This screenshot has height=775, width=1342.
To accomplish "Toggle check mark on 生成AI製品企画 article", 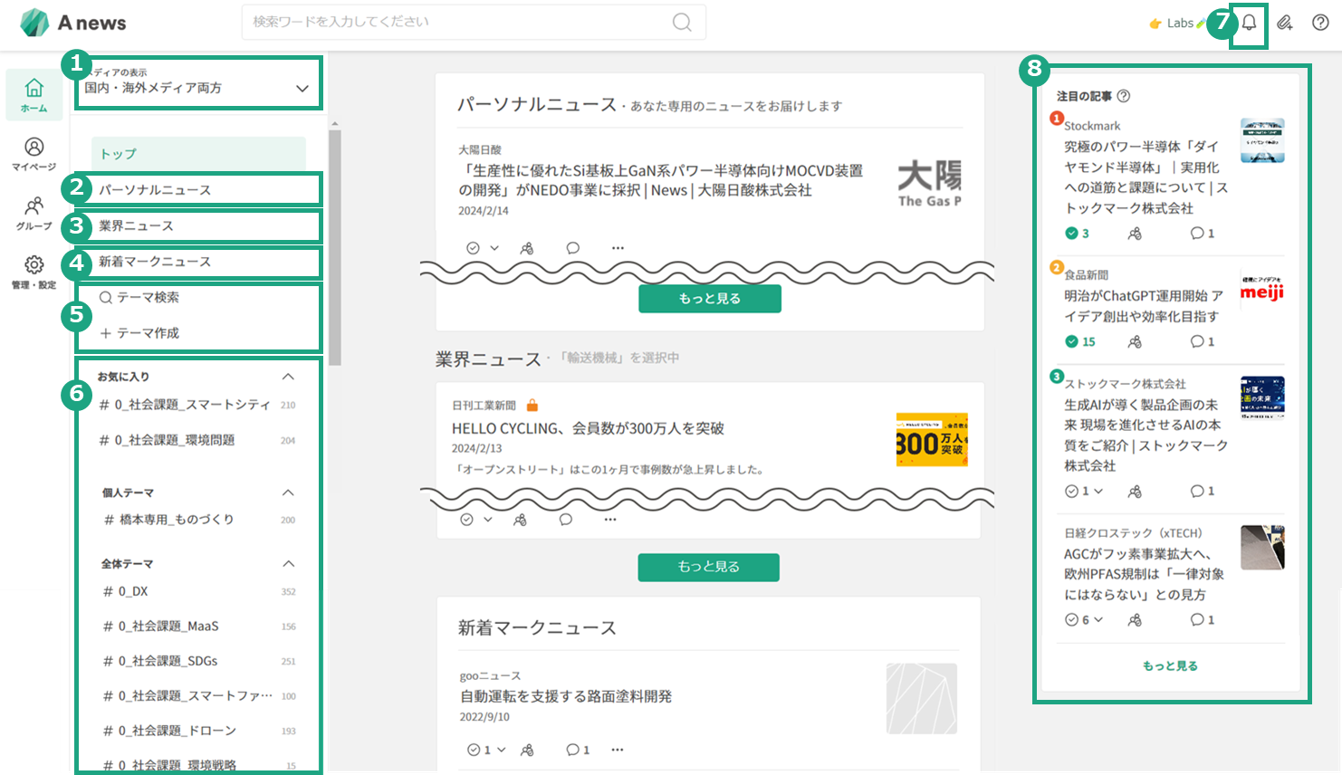I will 1071,491.
